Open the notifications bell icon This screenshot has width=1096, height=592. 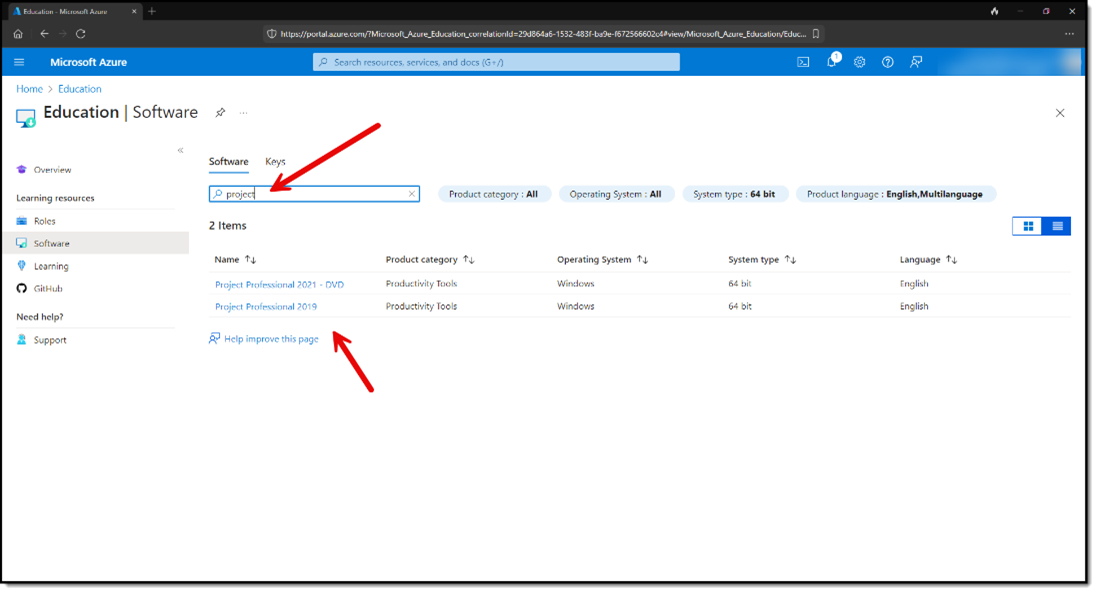831,62
